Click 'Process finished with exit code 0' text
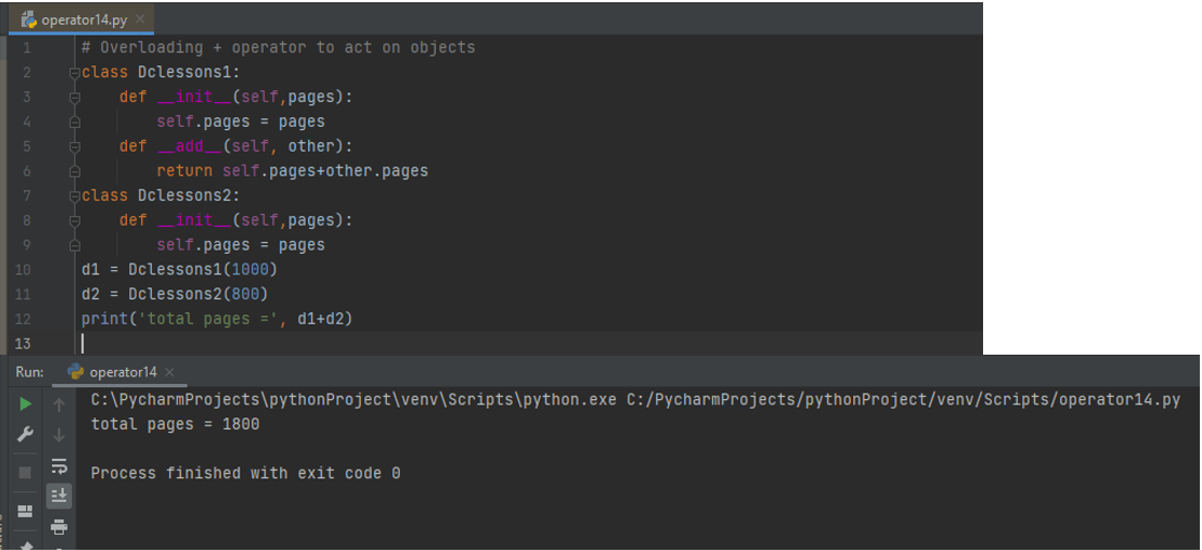This screenshot has height=550, width=1202. [245, 473]
